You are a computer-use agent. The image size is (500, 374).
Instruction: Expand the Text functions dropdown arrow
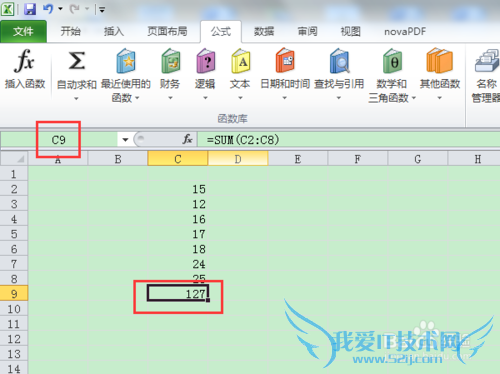(240, 98)
